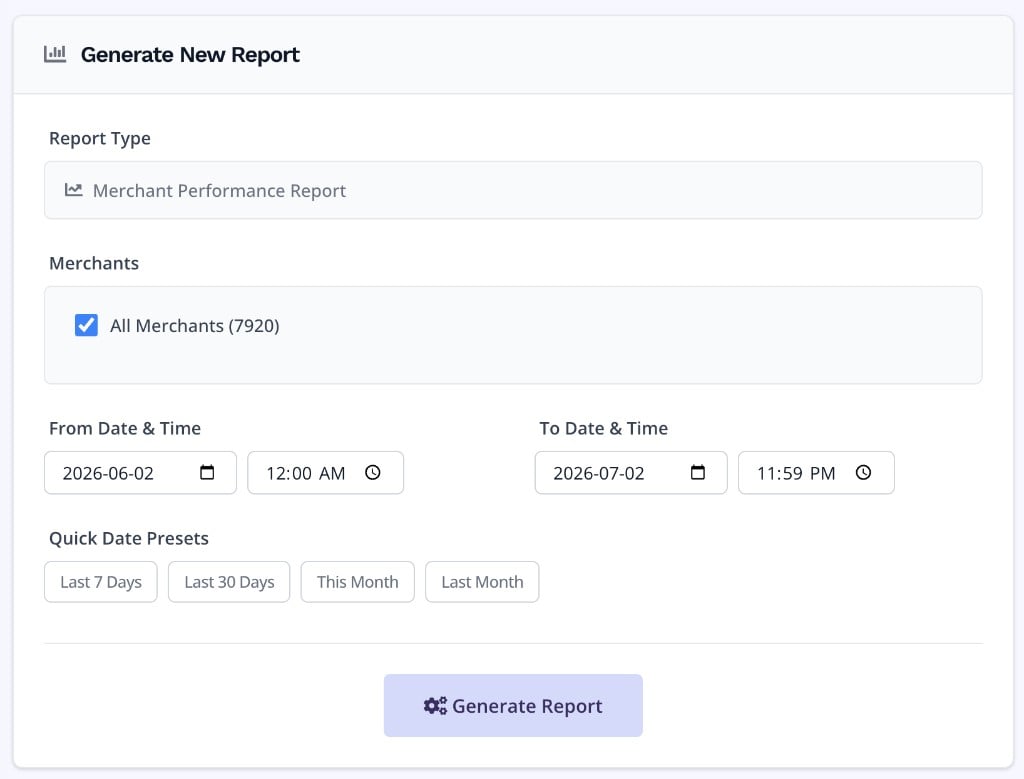Select the Last 7 Days preset
This screenshot has height=779, width=1024.
[x=101, y=582]
